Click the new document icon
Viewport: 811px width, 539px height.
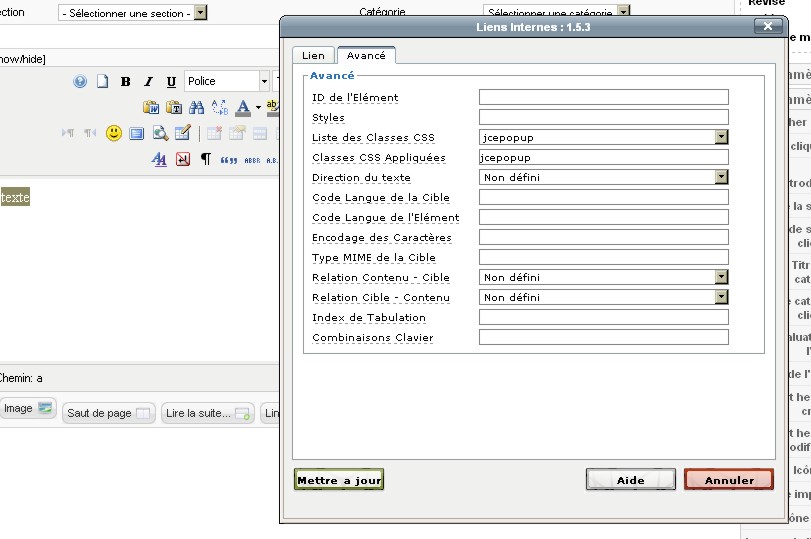click(x=102, y=82)
